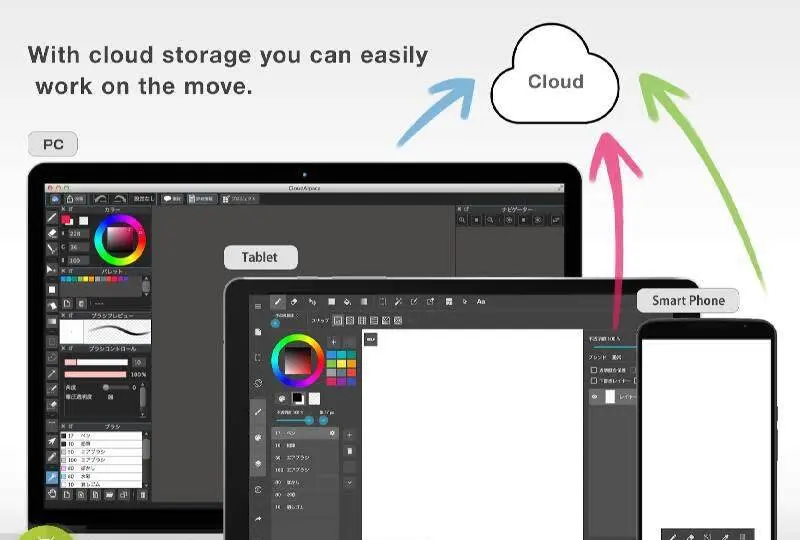Click the PC tag button
Screen dimensions: 800x540
tap(53, 144)
